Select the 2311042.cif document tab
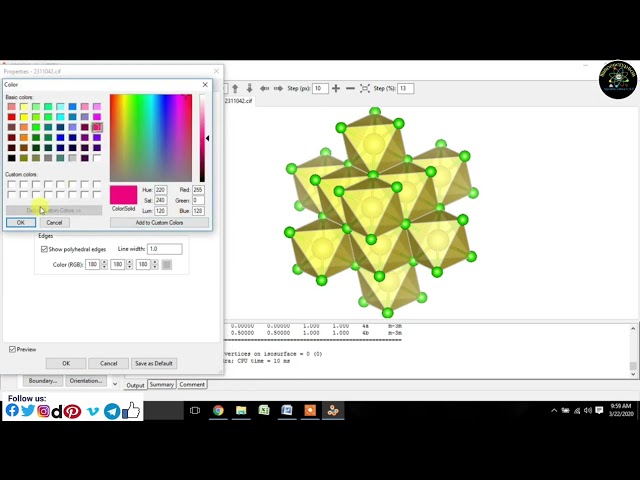Screen dimensions: 640x480 click(238, 100)
